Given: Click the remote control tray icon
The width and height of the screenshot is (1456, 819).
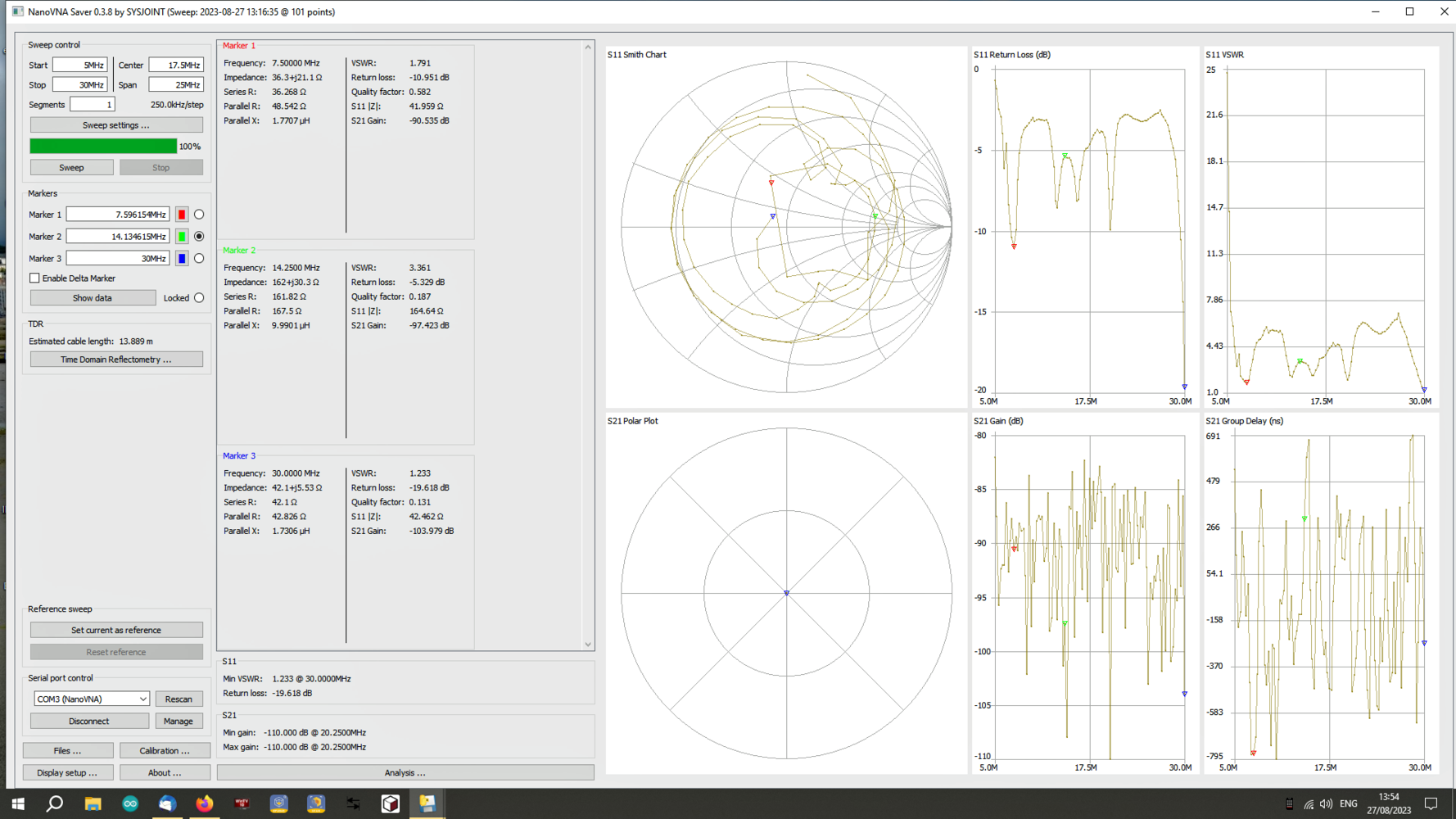Looking at the screenshot, I should (1290, 804).
